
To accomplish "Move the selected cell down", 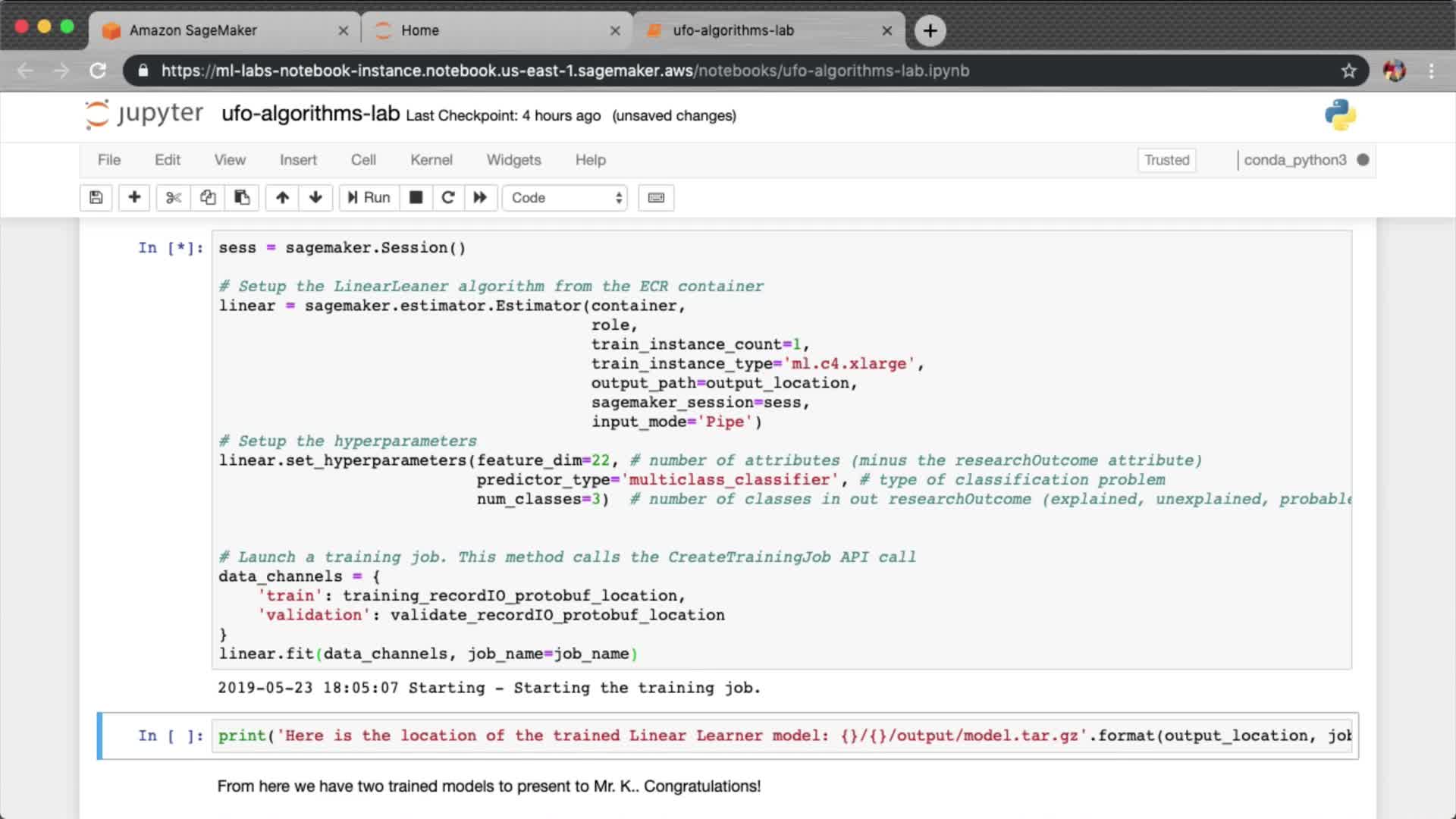I will (x=315, y=198).
